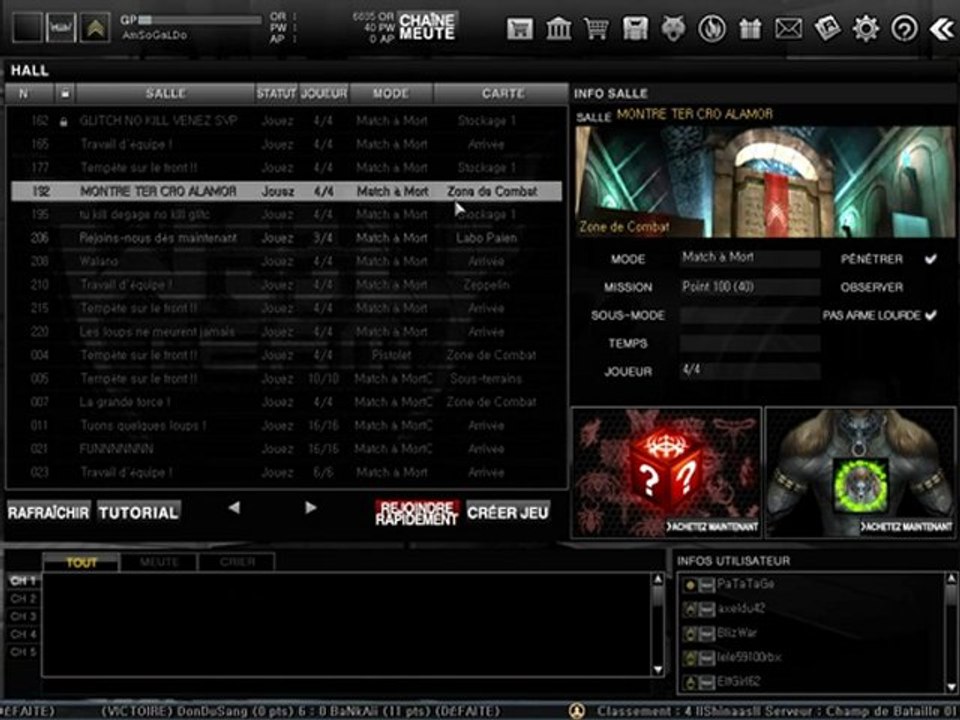Open the gift box icon
The height and width of the screenshot is (720, 960).
point(750,28)
